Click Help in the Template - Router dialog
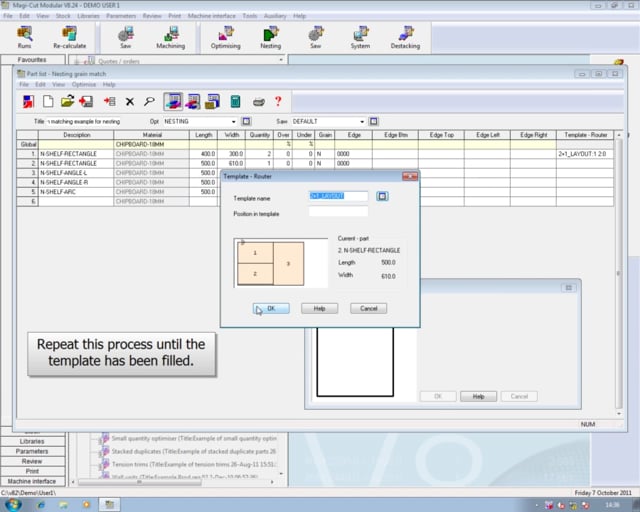This screenshot has height=512, width=640. click(320, 309)
